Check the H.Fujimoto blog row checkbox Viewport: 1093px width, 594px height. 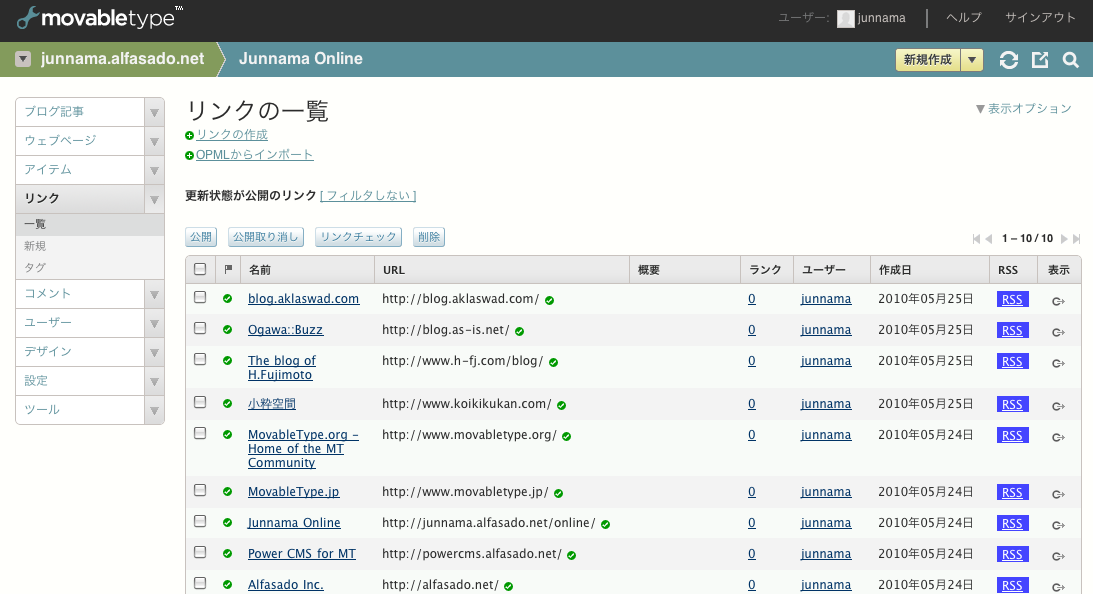pos(200,359)
